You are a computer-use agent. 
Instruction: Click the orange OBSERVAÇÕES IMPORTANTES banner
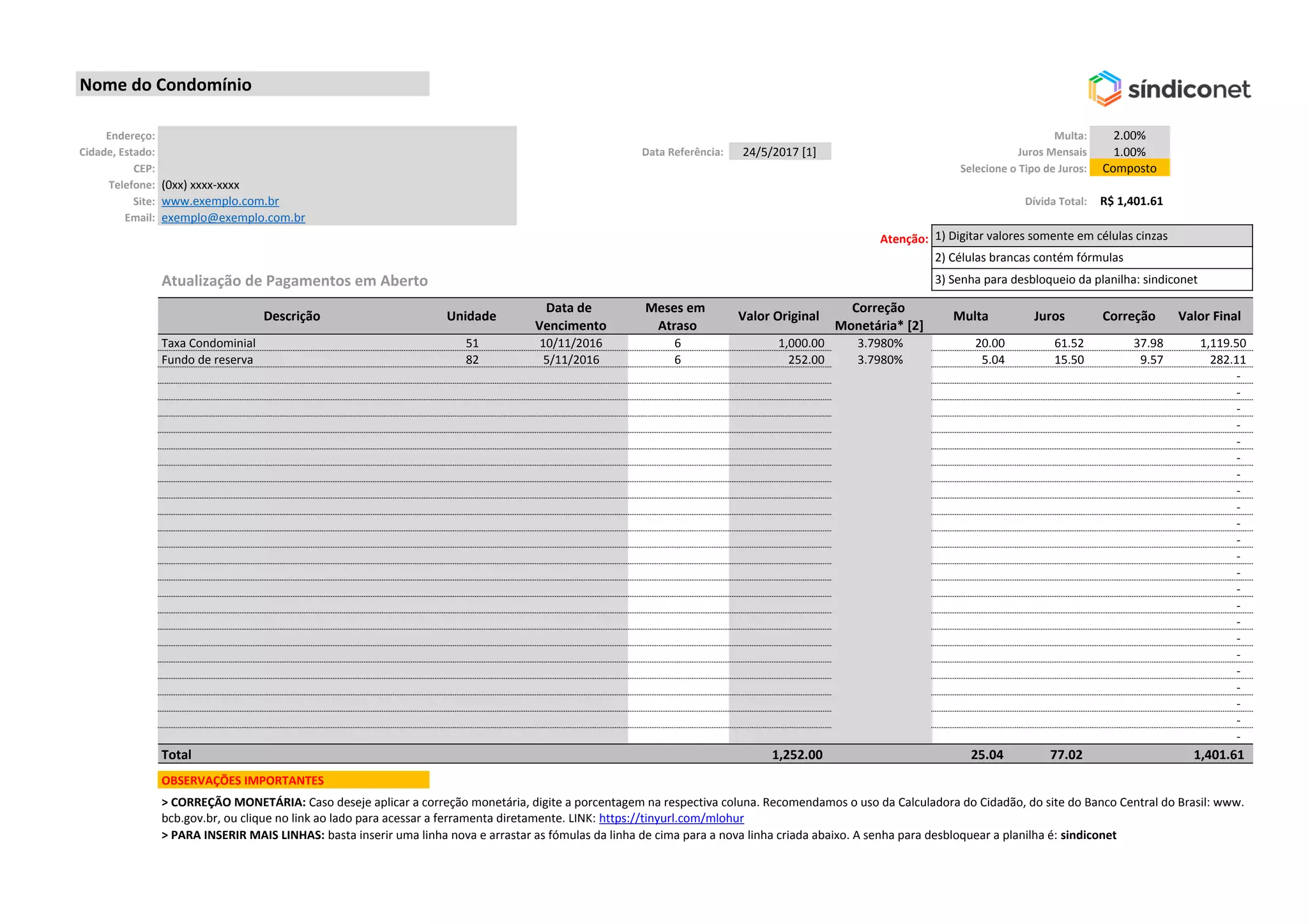point(293,780)
